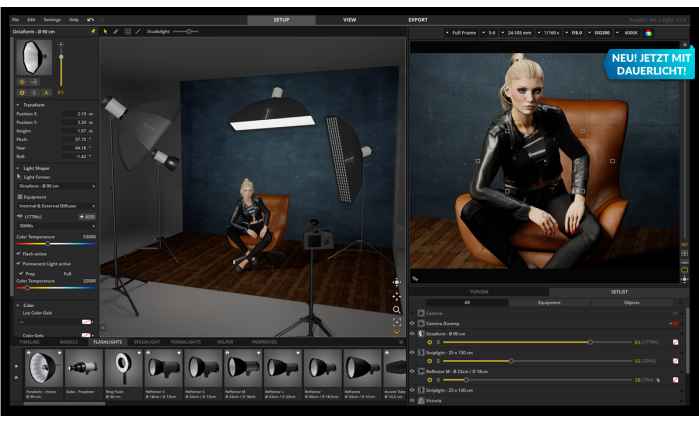Open the Settings menu
Image resolution: width=699 pixels, height=423 pixels.
click(x=51, y=19)
